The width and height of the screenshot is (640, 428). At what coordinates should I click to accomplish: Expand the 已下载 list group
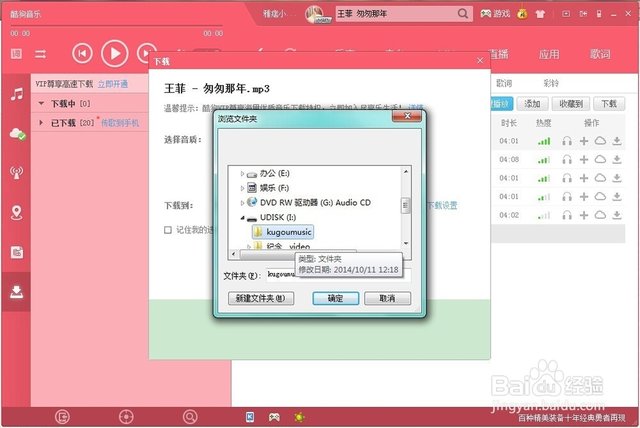click(x=41, y=122)
